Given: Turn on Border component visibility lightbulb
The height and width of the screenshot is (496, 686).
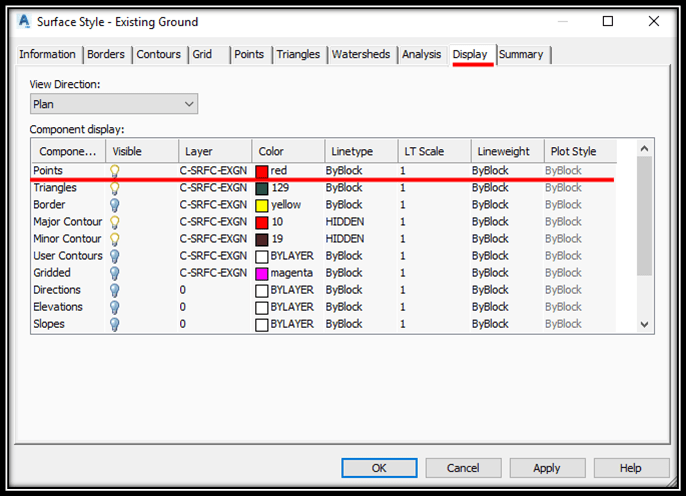Looking at the screenshot, I should tap(115, 205).
